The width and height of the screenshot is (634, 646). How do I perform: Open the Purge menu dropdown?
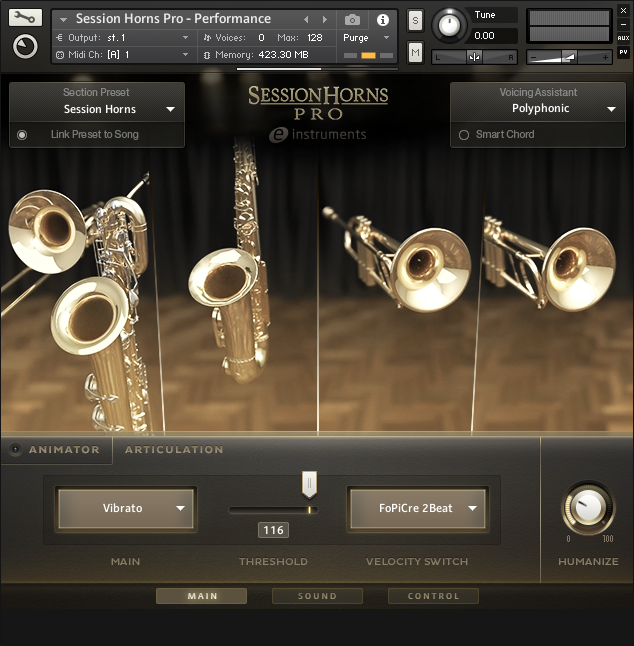366,38
